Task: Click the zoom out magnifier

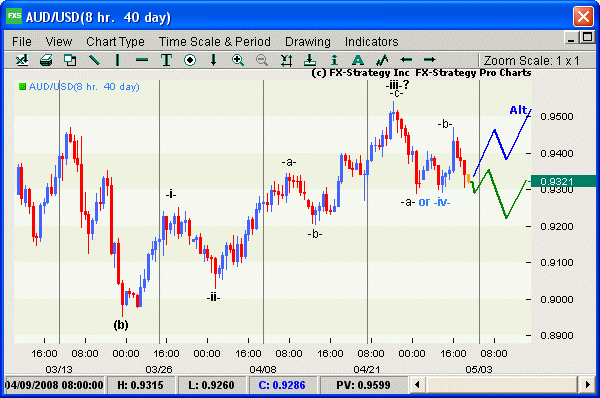Action: click(262, 60)
